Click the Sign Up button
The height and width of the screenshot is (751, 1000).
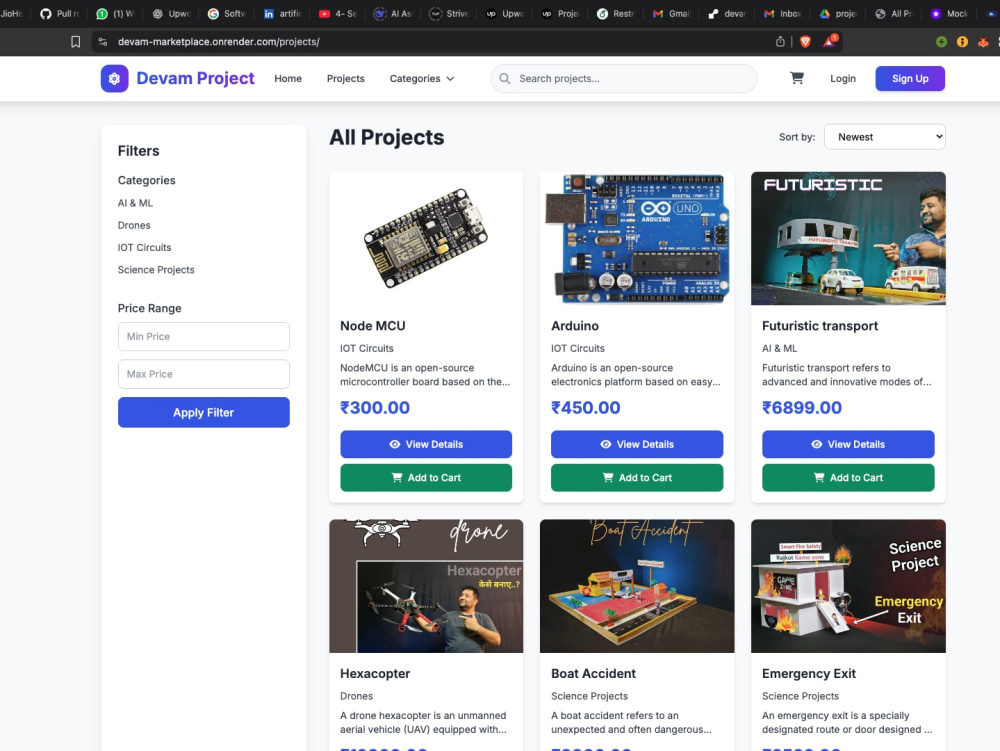910,78
